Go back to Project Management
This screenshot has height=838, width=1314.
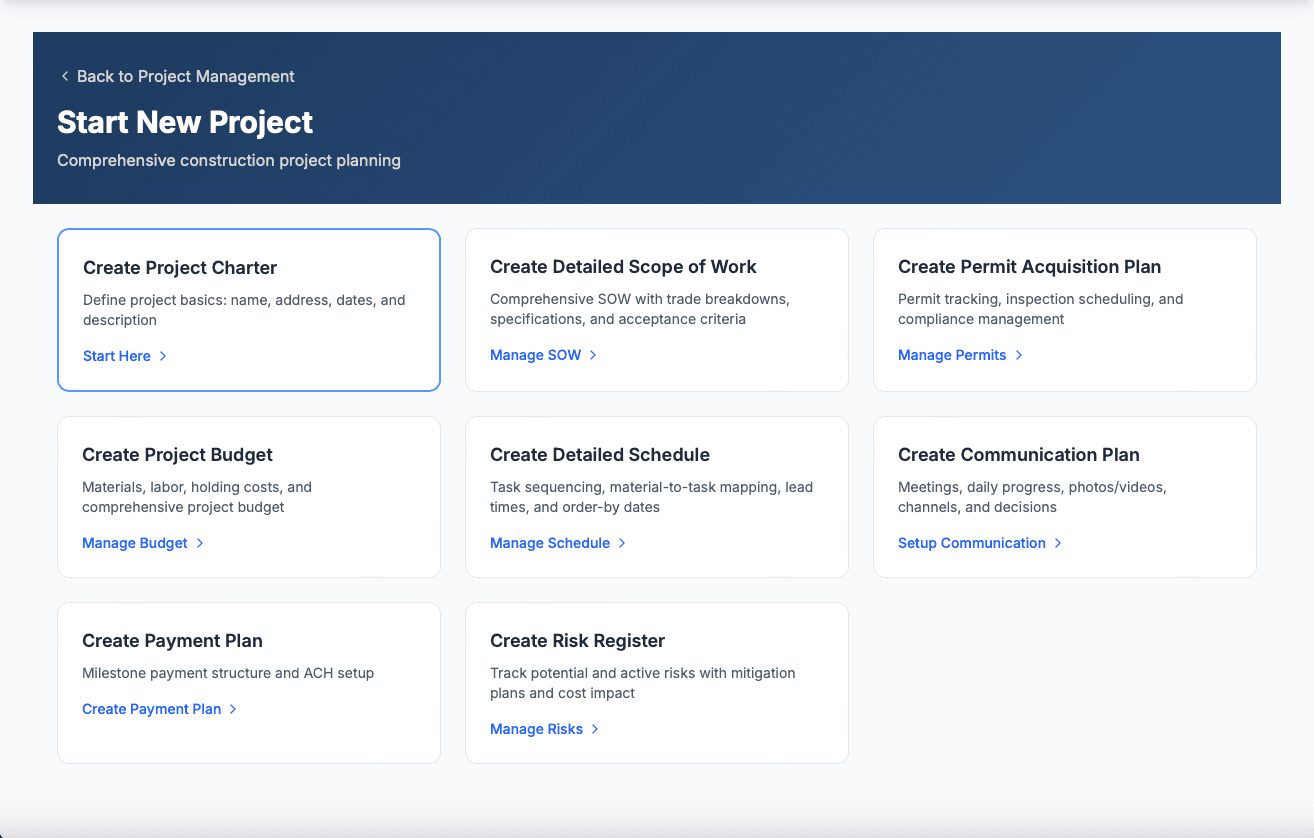[185, 77]
